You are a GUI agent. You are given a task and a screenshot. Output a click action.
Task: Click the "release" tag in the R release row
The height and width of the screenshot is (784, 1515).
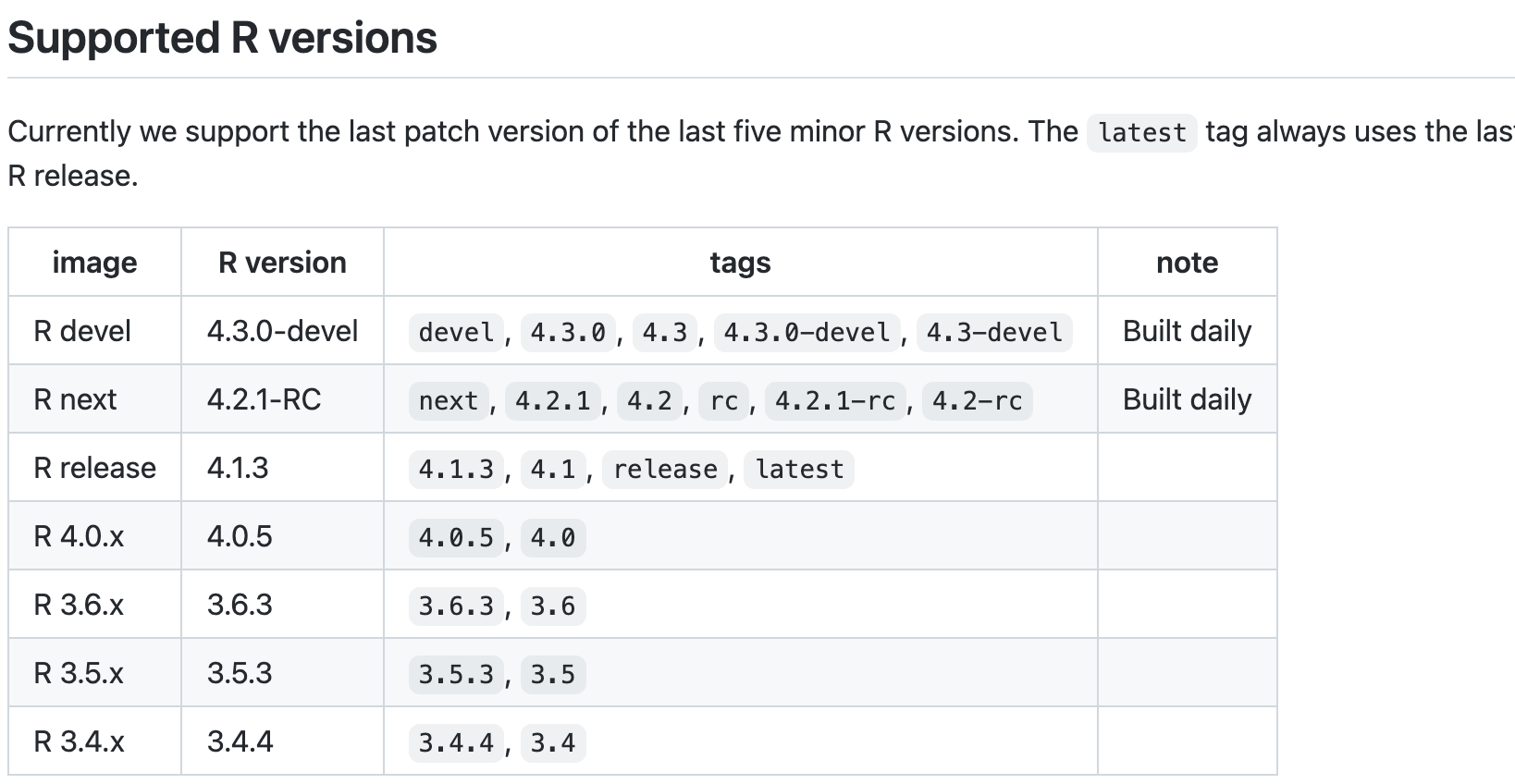coord(665,470)
